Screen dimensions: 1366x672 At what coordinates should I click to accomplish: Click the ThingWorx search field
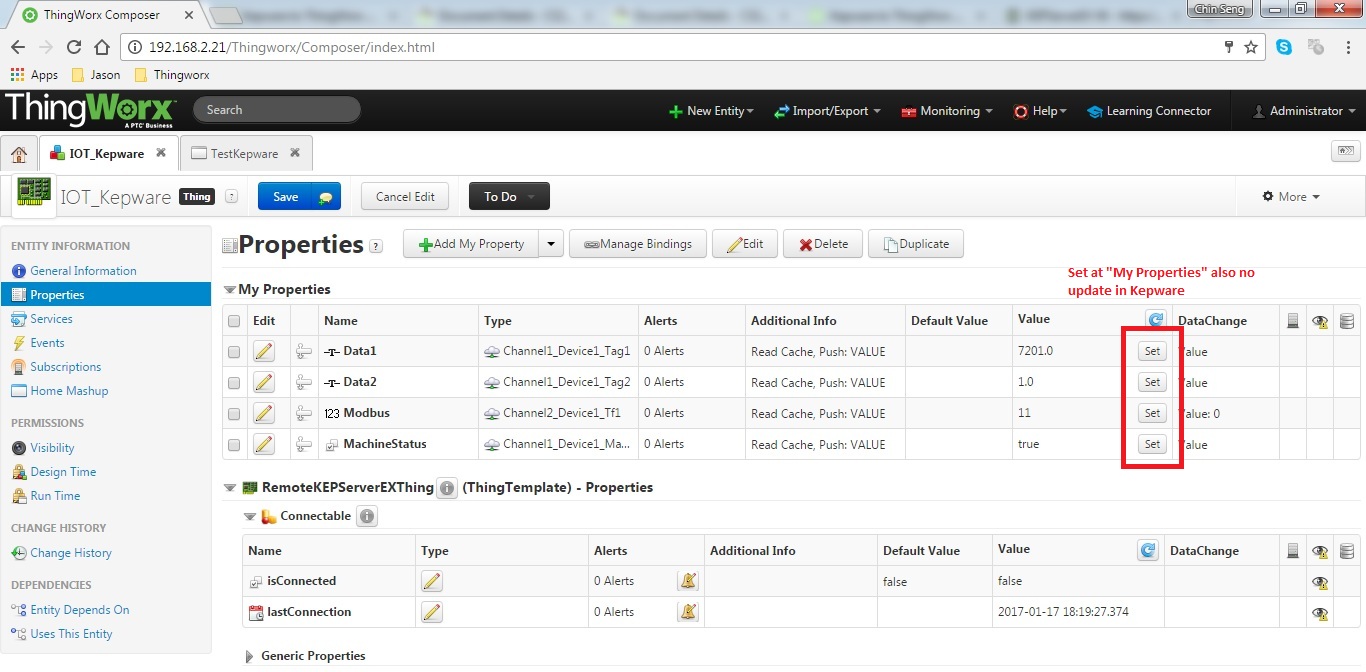coord(276,110)
